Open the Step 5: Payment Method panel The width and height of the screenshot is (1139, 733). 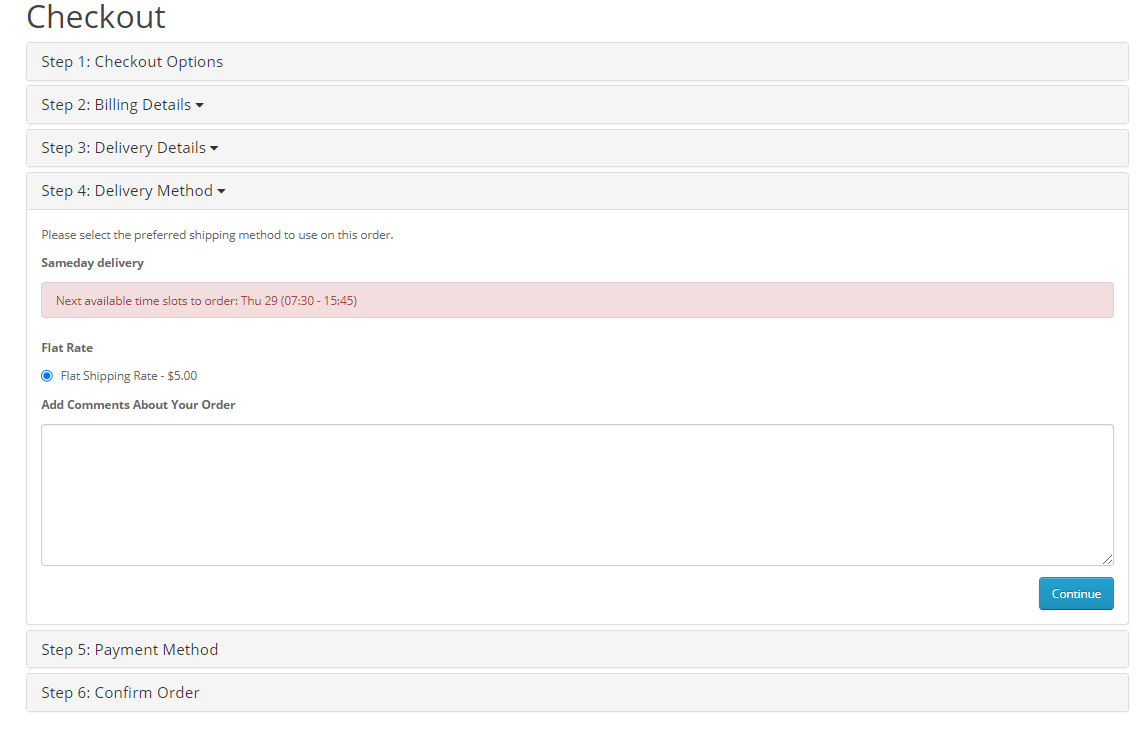(x=129, y=650)
